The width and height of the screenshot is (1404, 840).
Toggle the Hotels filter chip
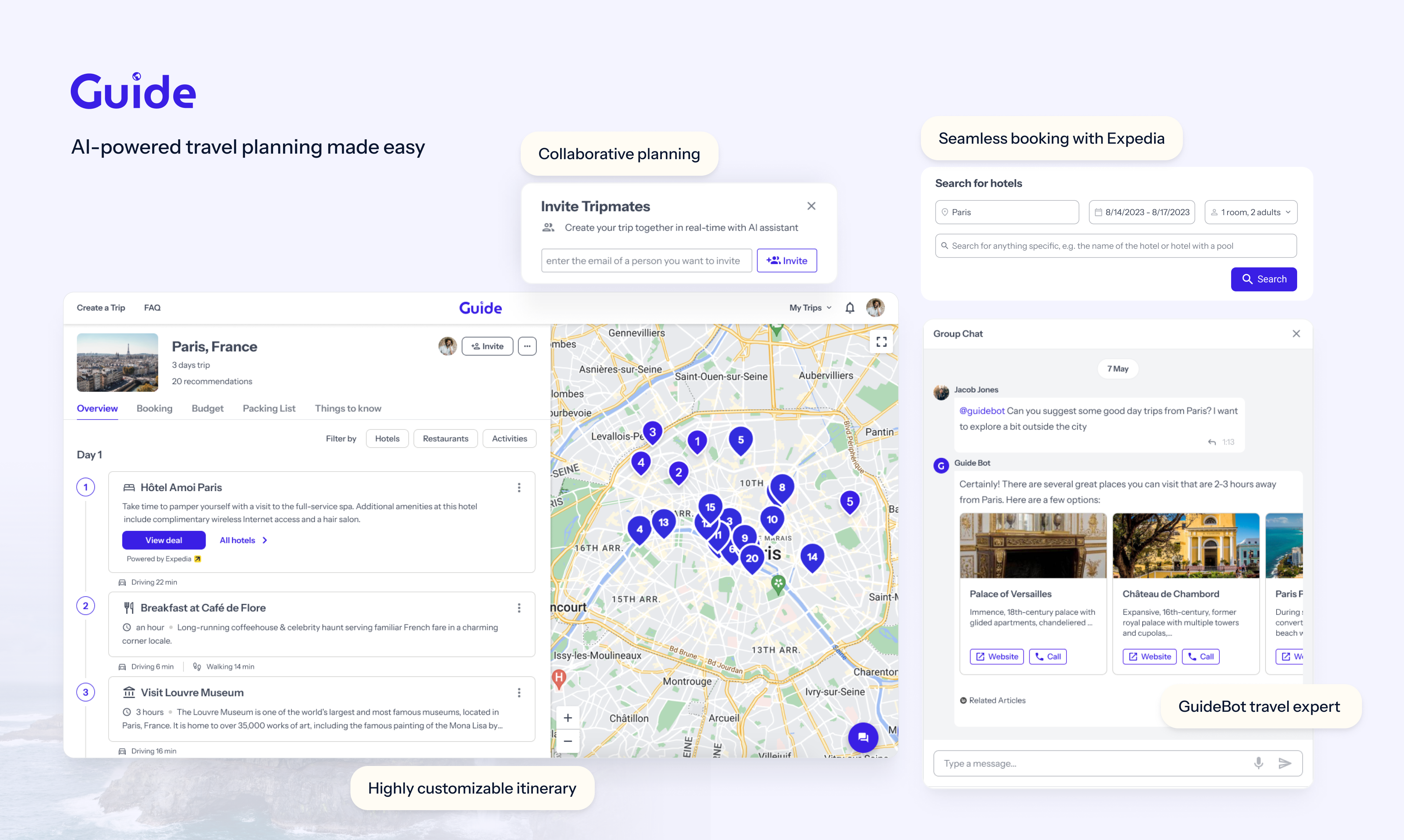point(387,439)
